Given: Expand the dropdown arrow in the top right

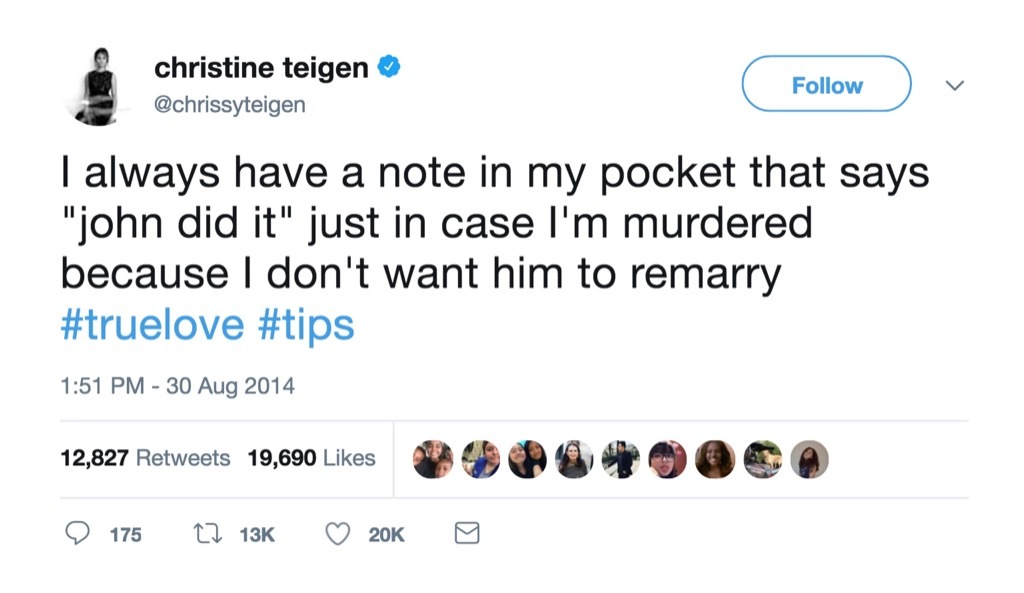Looking at the screenshot, I should pos(954,87).
